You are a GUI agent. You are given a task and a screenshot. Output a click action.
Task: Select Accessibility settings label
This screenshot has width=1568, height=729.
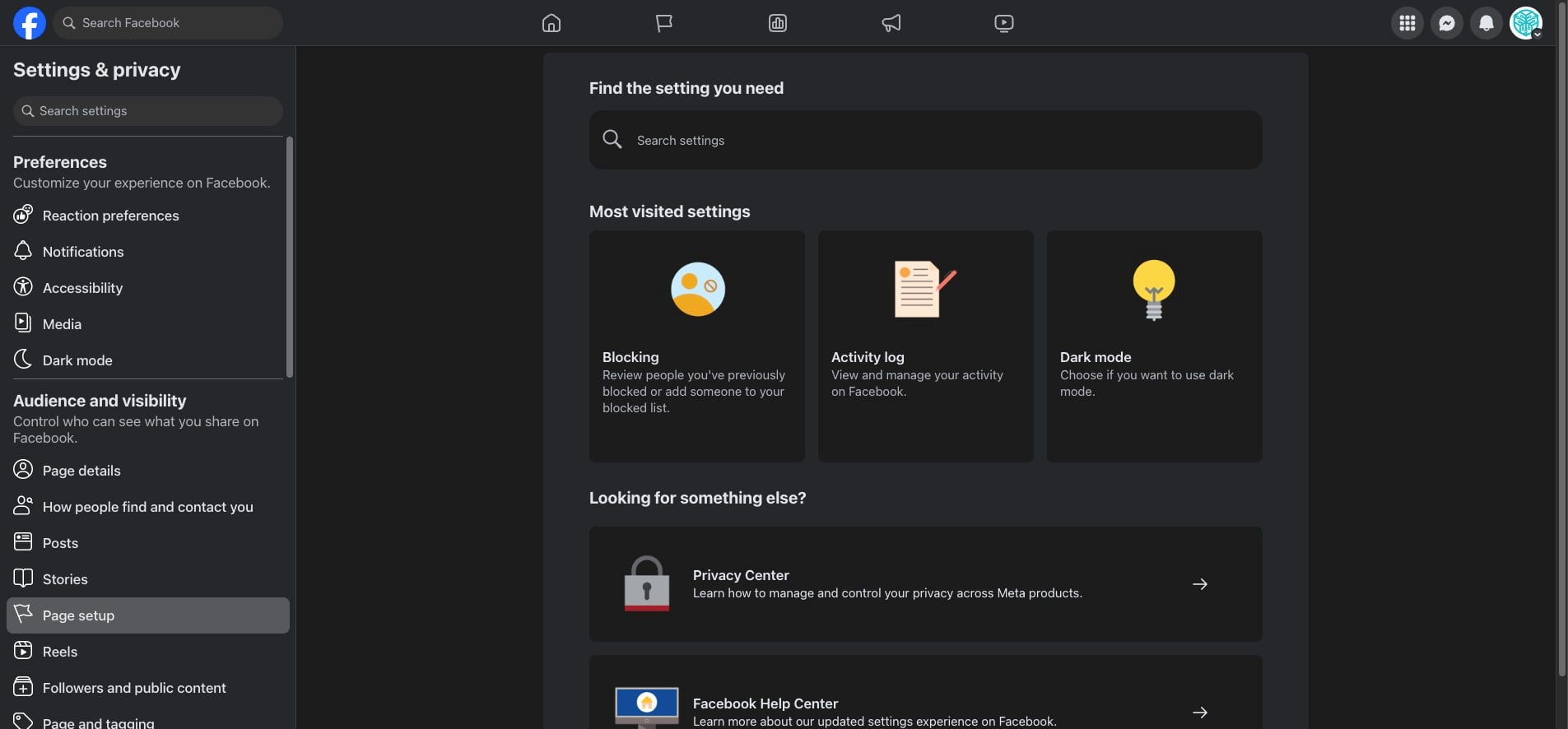click(x=82, y=288)
